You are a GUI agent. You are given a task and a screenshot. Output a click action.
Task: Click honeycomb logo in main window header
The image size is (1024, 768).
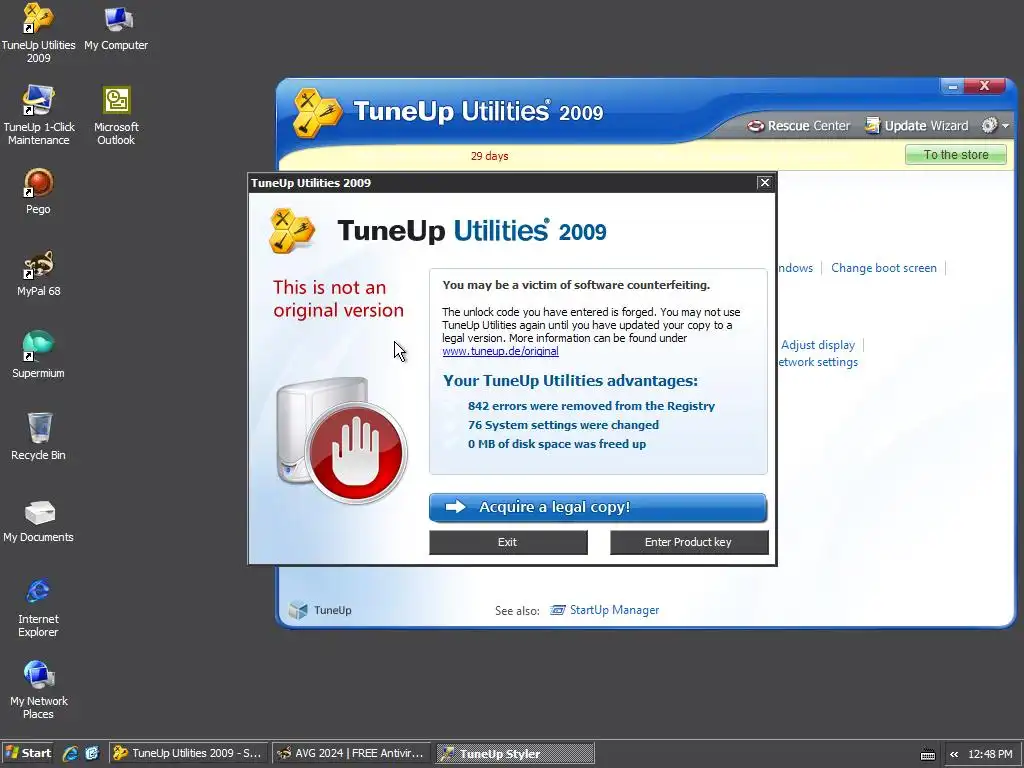click(x=317, y=112)
